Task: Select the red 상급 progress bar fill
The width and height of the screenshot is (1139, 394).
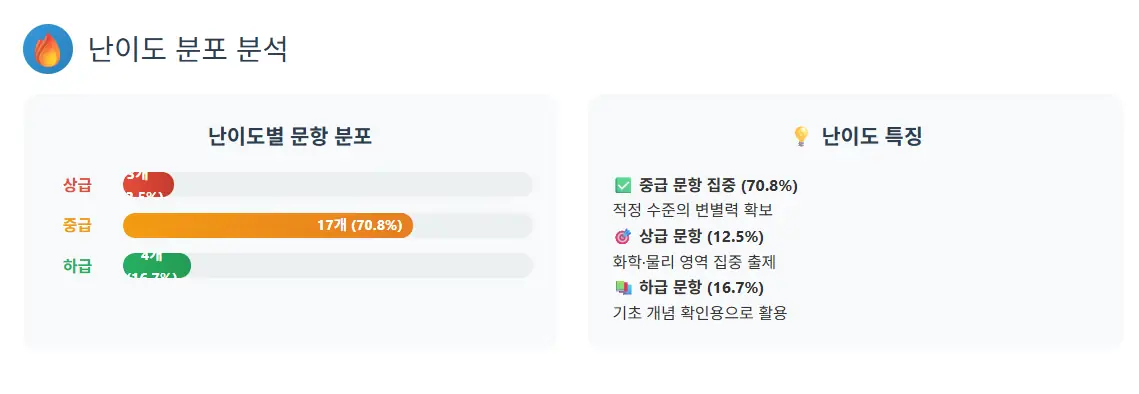Action: pos(148,185)
